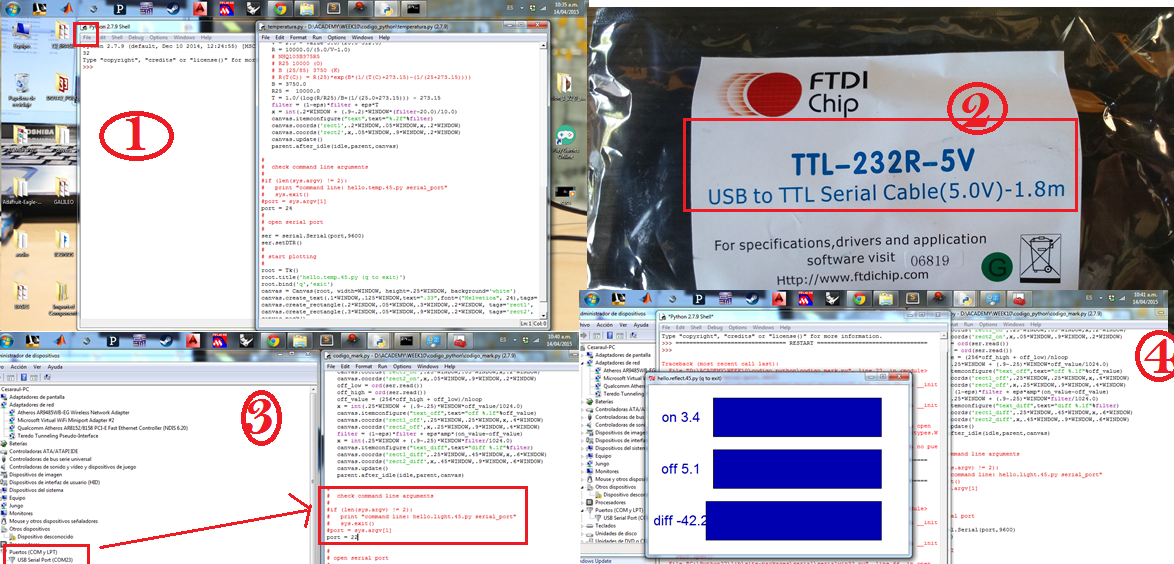
Task: Open the GALILEO desktop icon
Action: tap(62, 187)
